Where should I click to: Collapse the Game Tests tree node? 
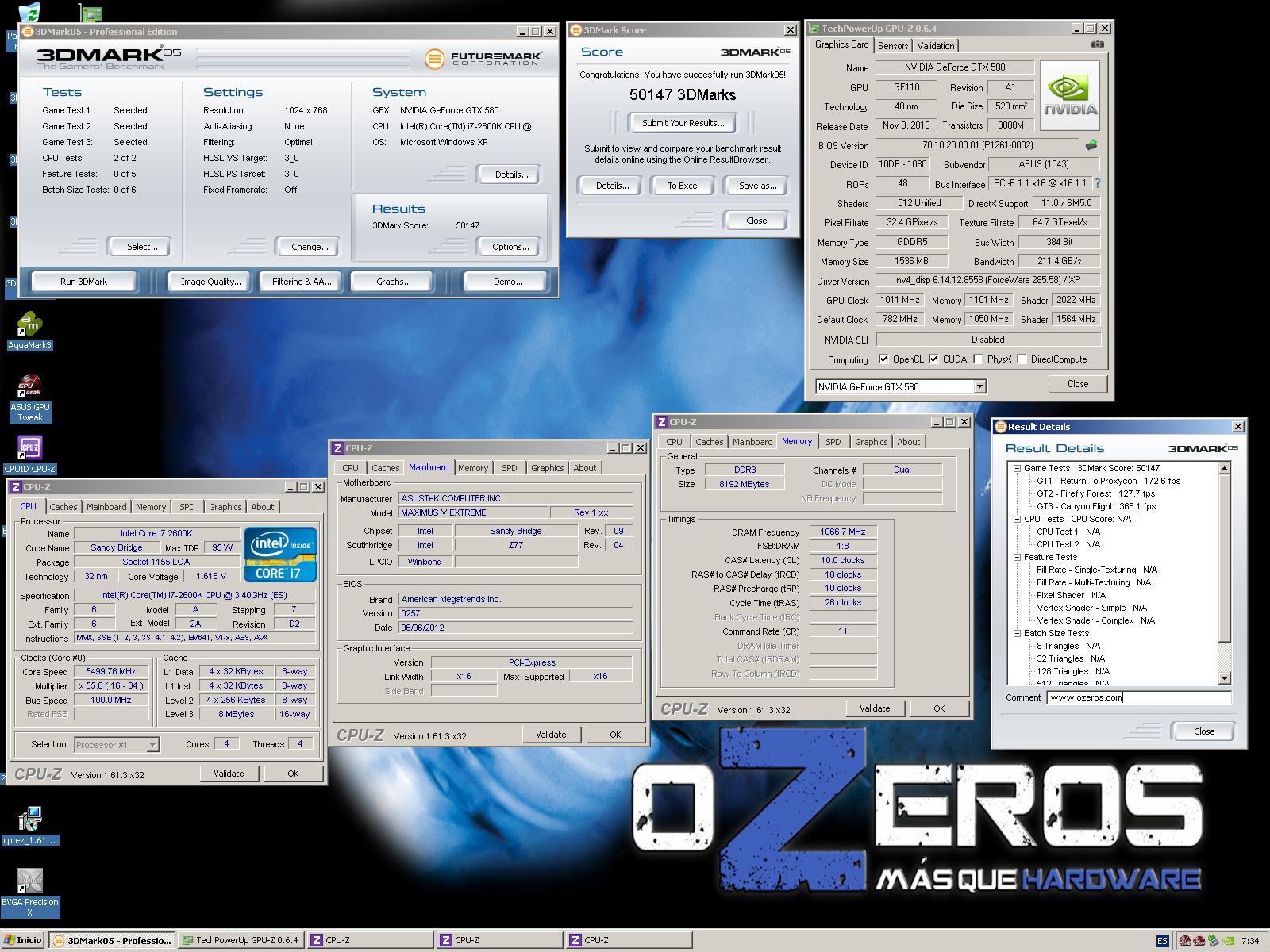1017,468
